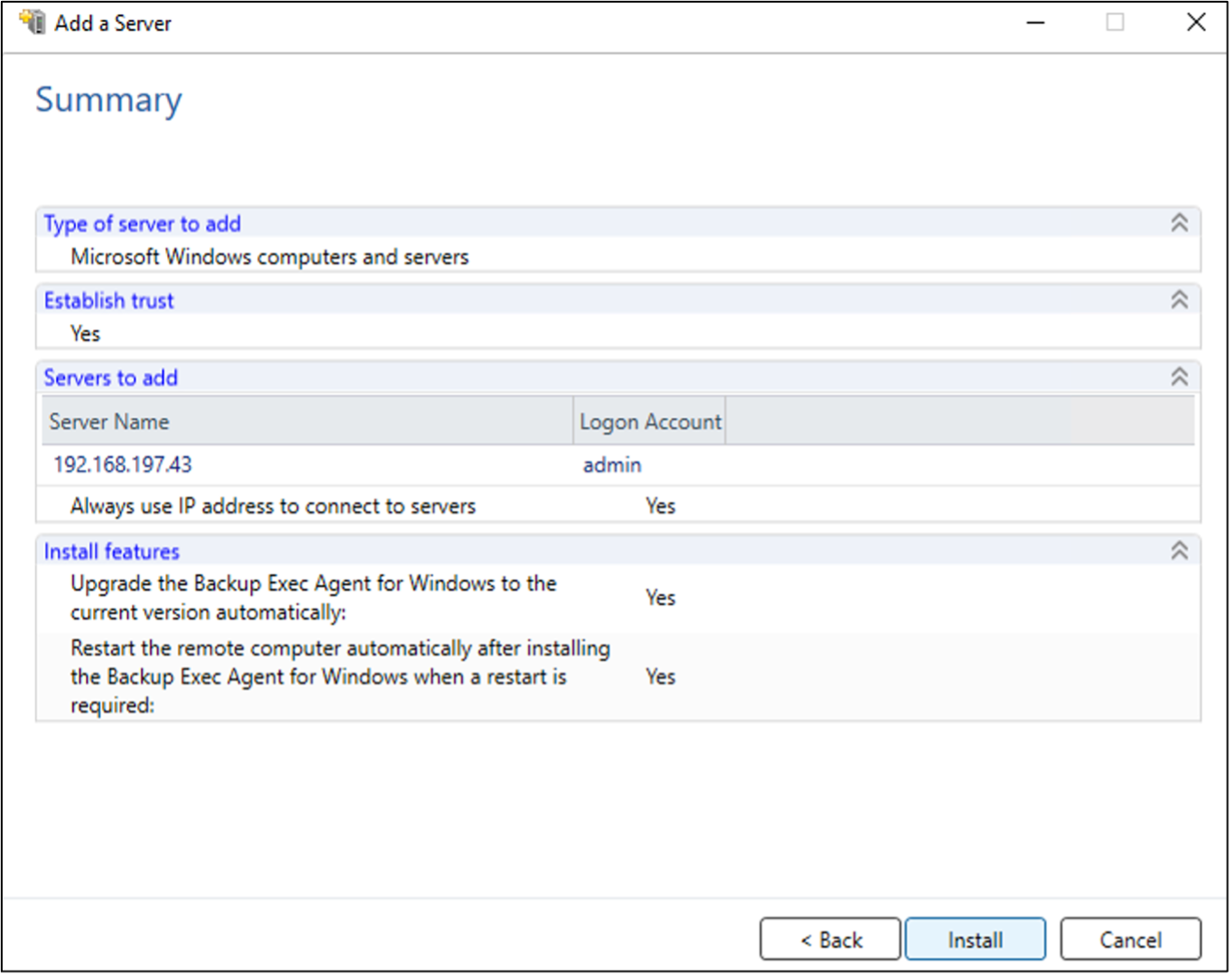Click the Install button
This screenshot has height=976, width=1232.
[x=975, y=940]
